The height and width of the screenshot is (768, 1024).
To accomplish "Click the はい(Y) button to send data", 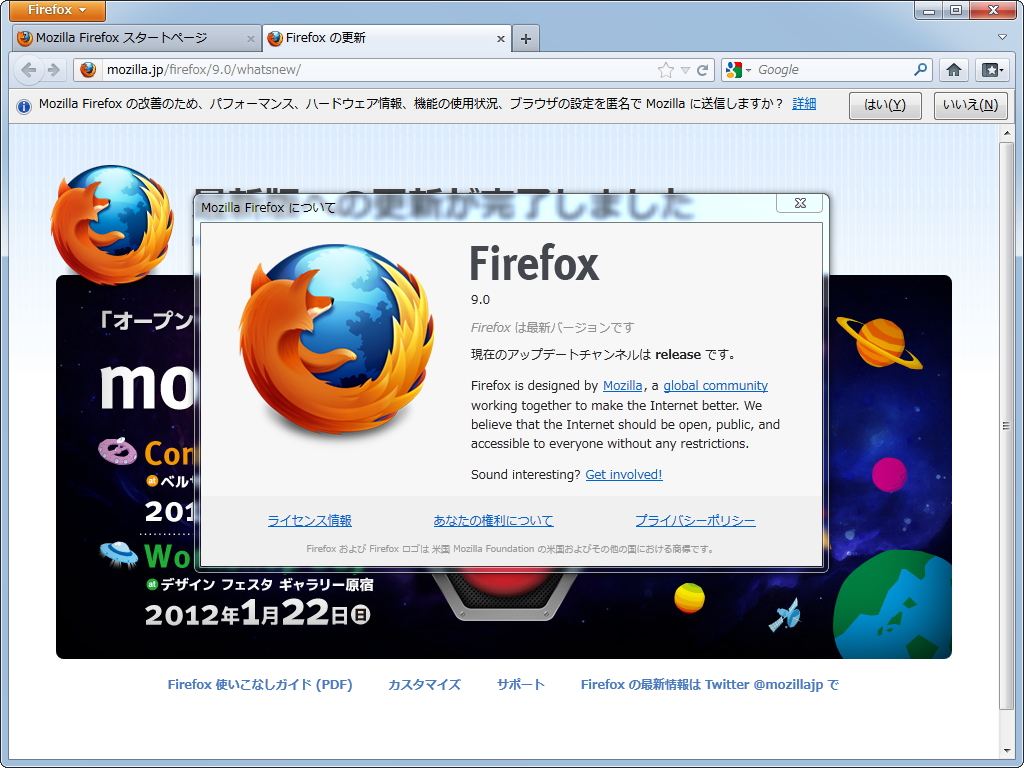I will coord(885,105).
